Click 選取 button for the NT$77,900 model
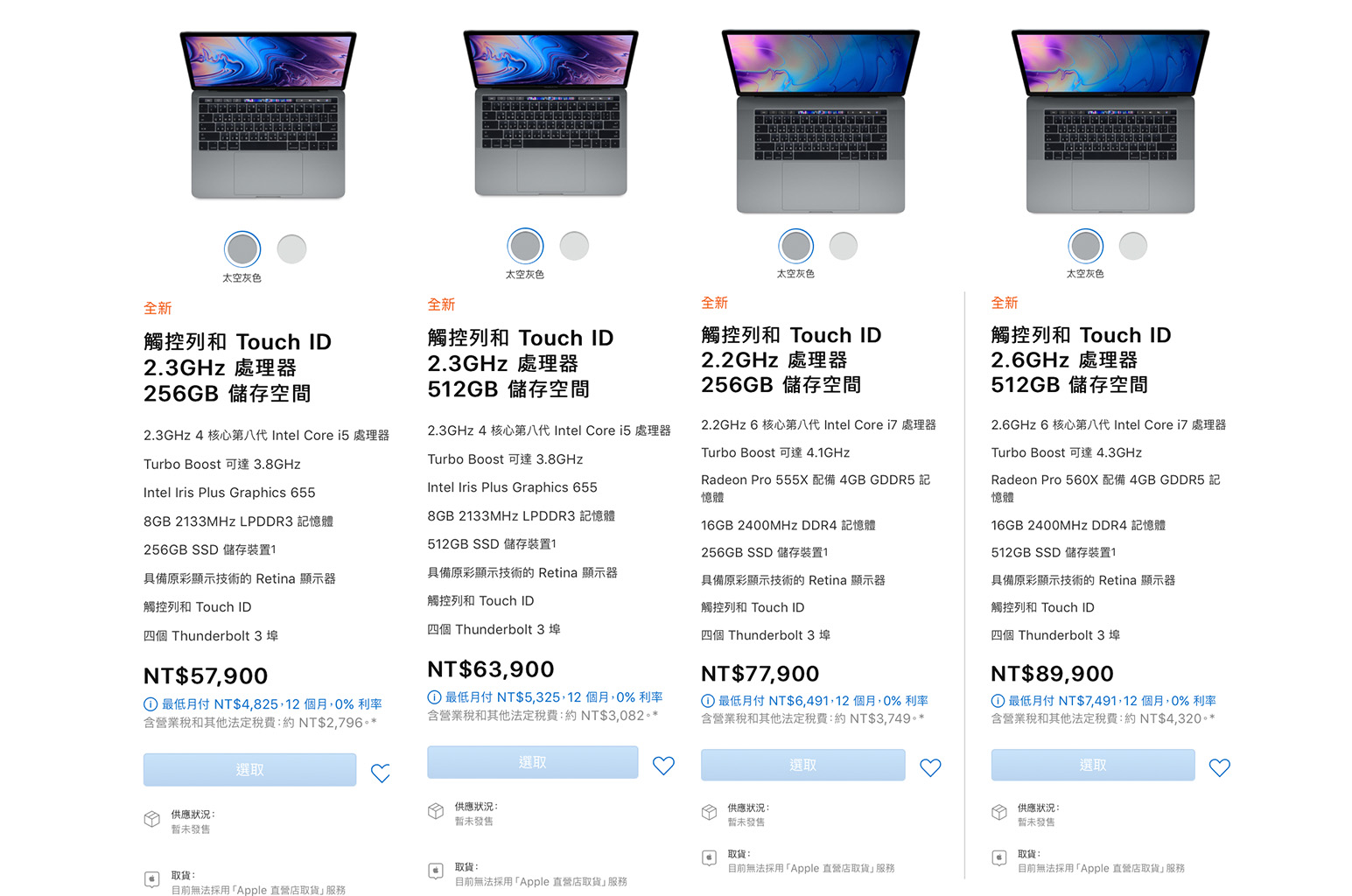 coord(803,765)
